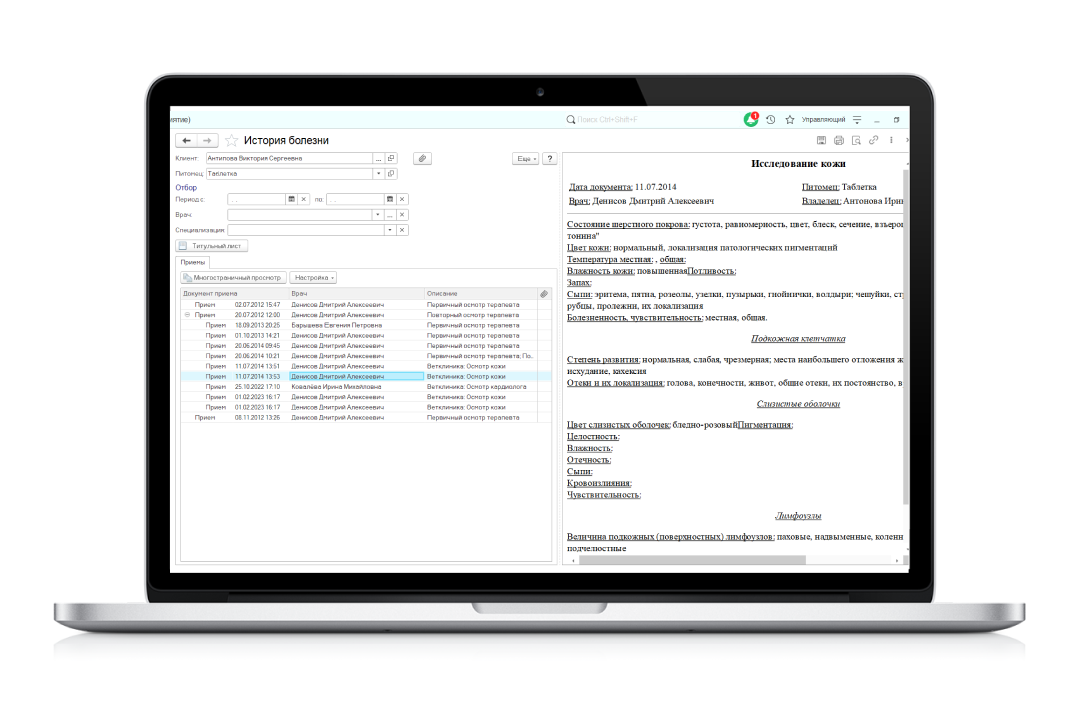The width and height of the screenshot is (1080, 710).
Task: Open calendar picker for 'Период с' date
Action: [291, 199]
